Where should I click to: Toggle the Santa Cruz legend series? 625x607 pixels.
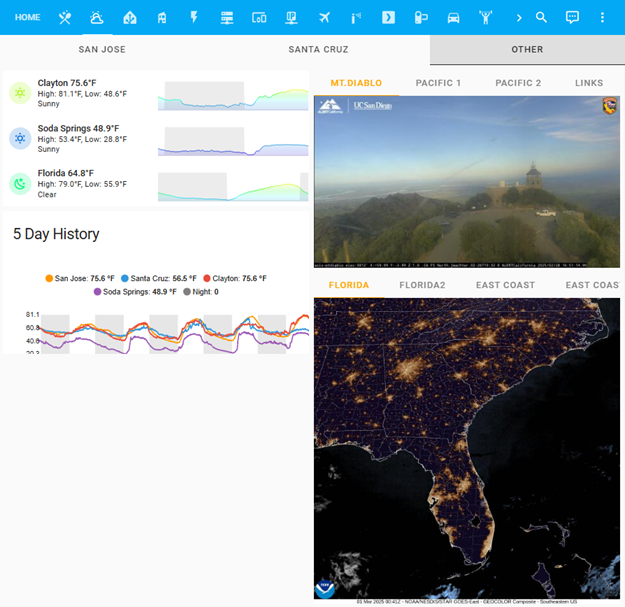159,278
